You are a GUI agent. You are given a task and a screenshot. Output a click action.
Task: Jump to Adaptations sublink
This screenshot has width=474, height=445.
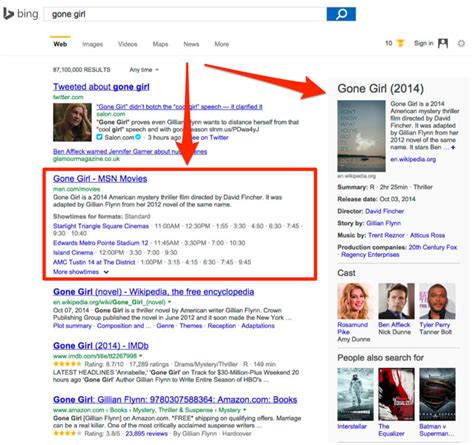tap(258, 326)
